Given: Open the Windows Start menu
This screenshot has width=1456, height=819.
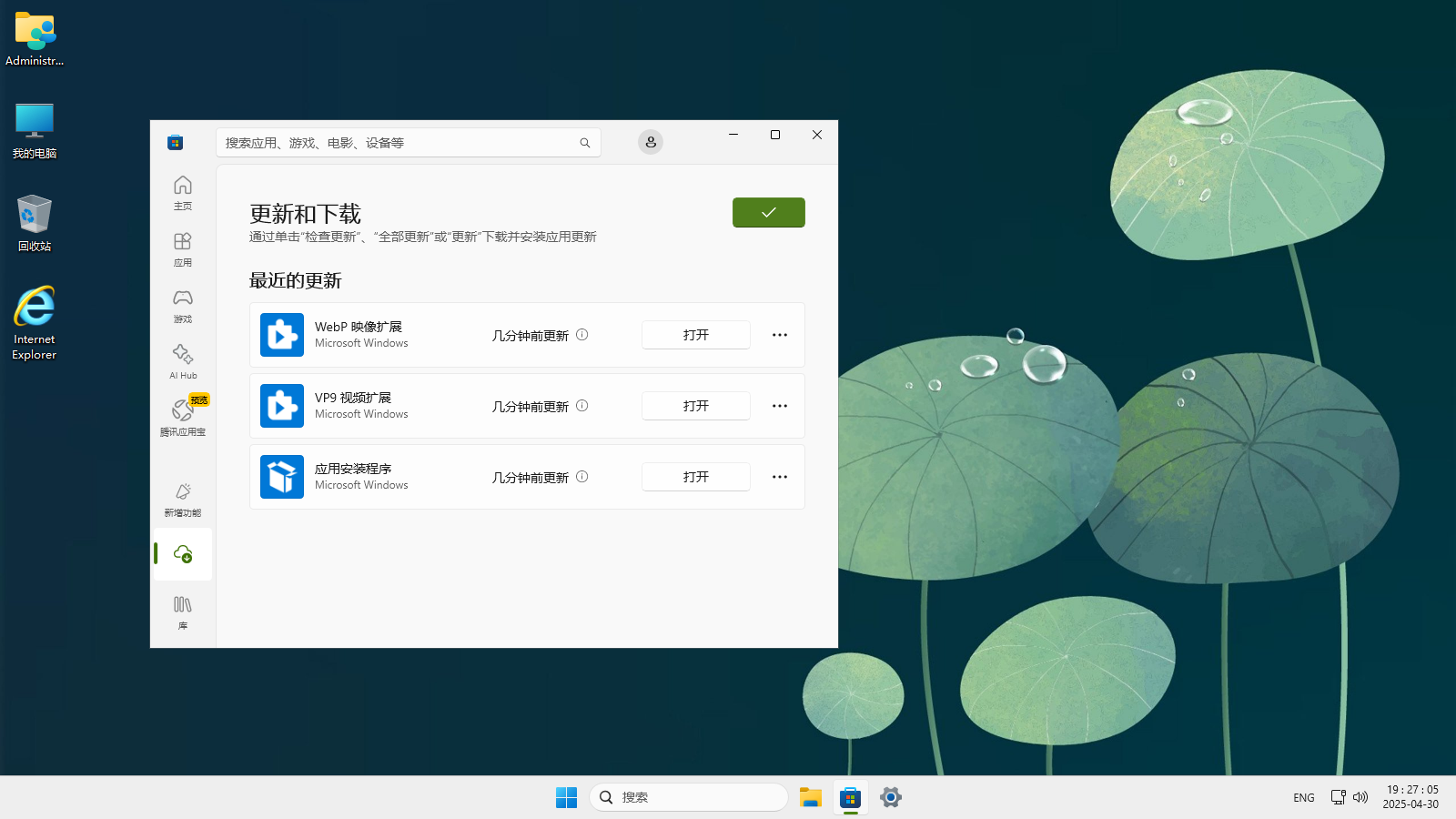Looking at the screenshot, I should coord(566,797).
